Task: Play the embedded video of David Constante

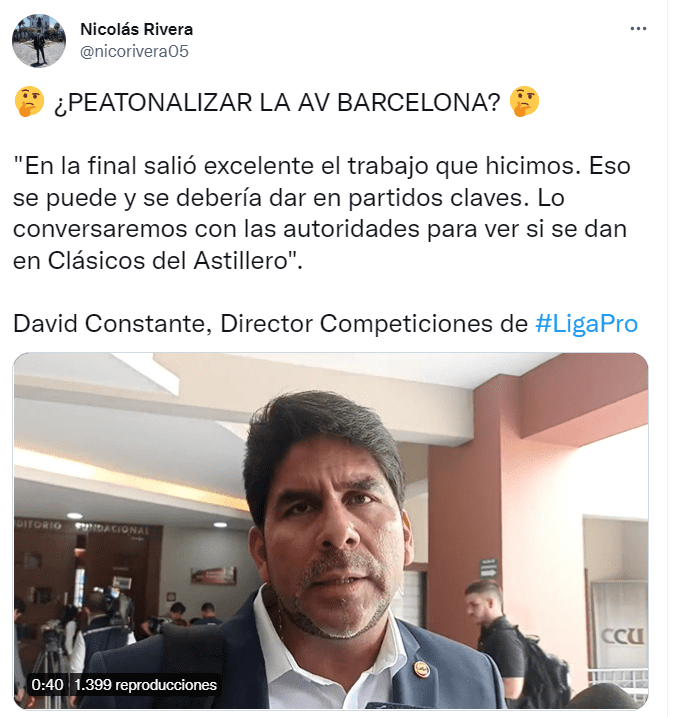Action: [331, 530]
